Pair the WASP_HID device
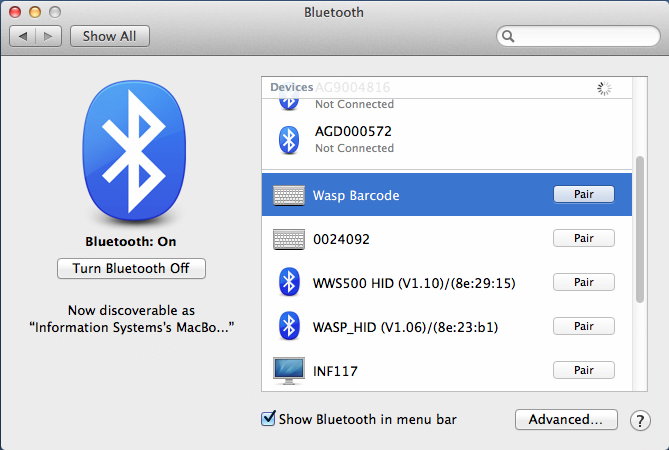This screenshot has height=450, width=669. [584, 326]
